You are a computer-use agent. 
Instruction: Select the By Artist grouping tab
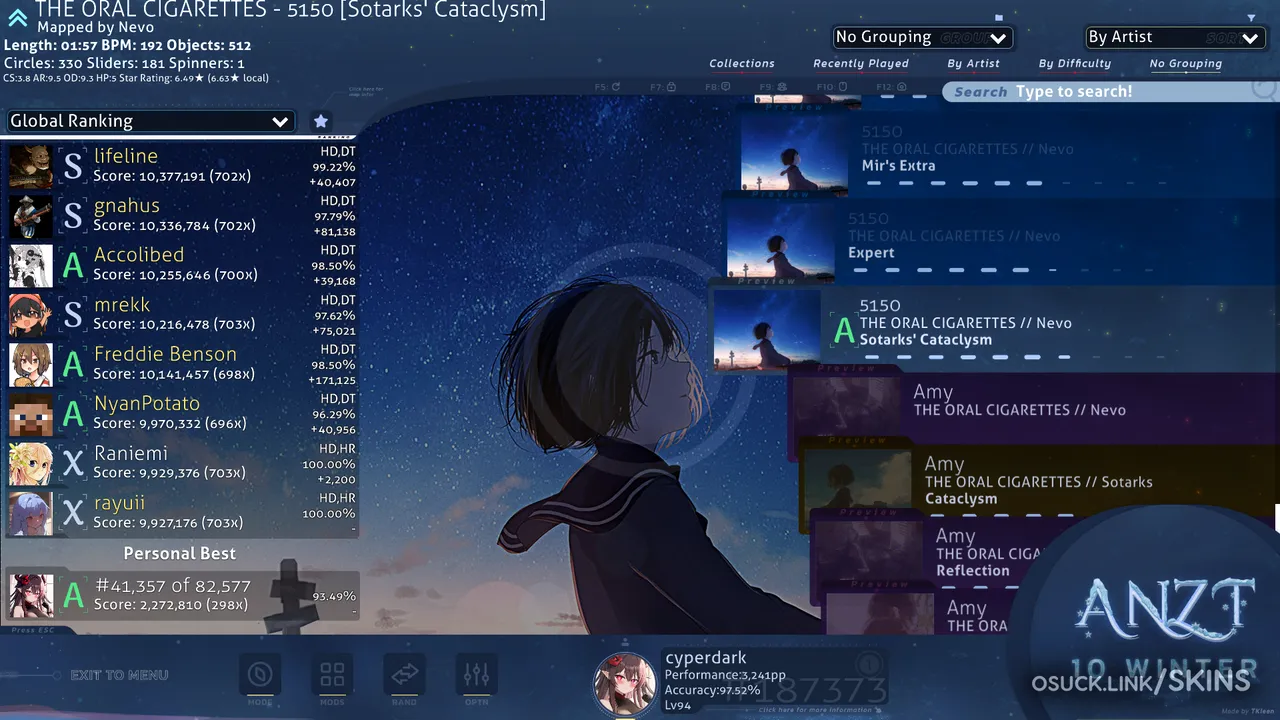click(973, 63)
